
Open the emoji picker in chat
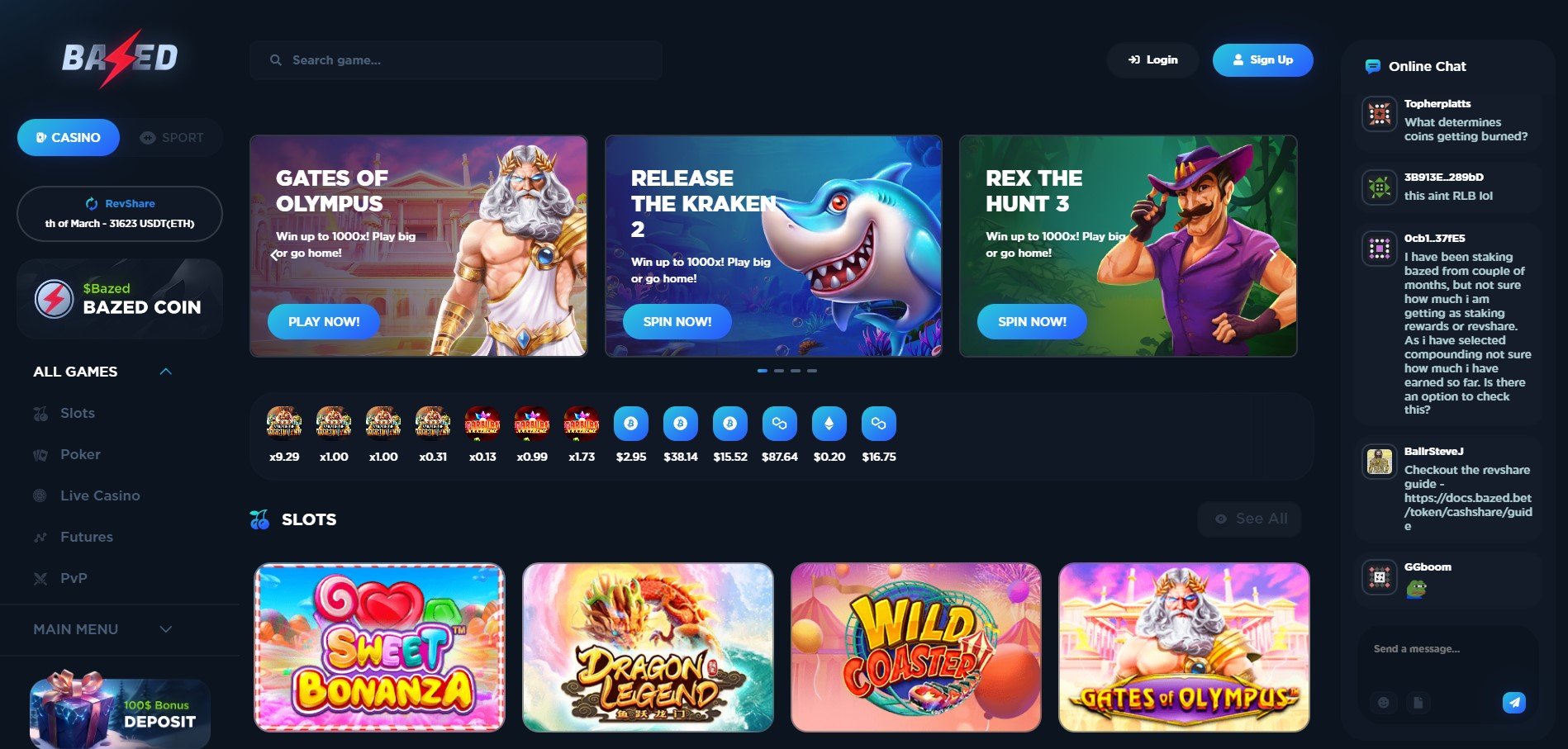coord(1383,703)
